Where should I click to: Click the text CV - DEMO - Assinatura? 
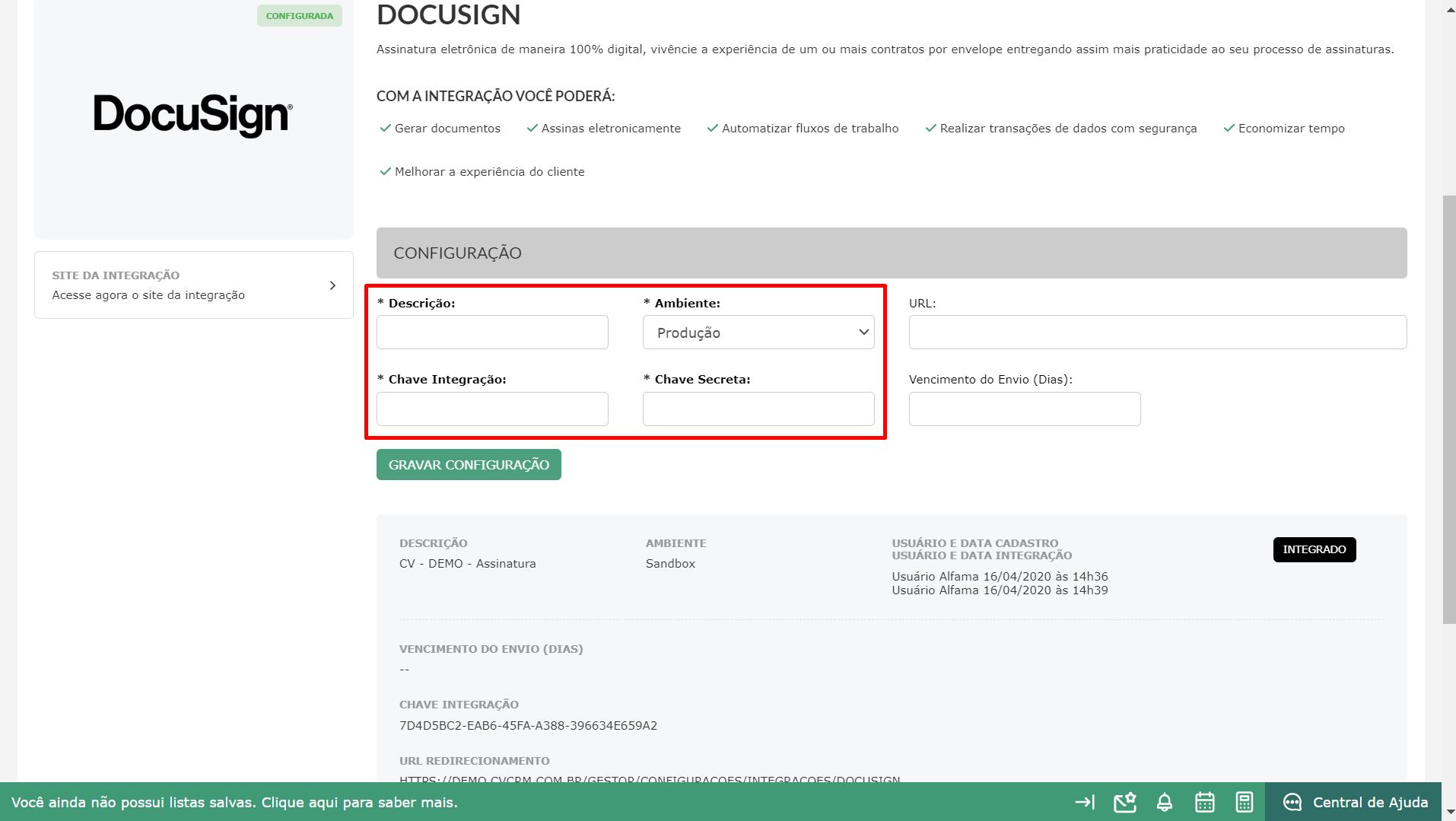coord(468,564)
